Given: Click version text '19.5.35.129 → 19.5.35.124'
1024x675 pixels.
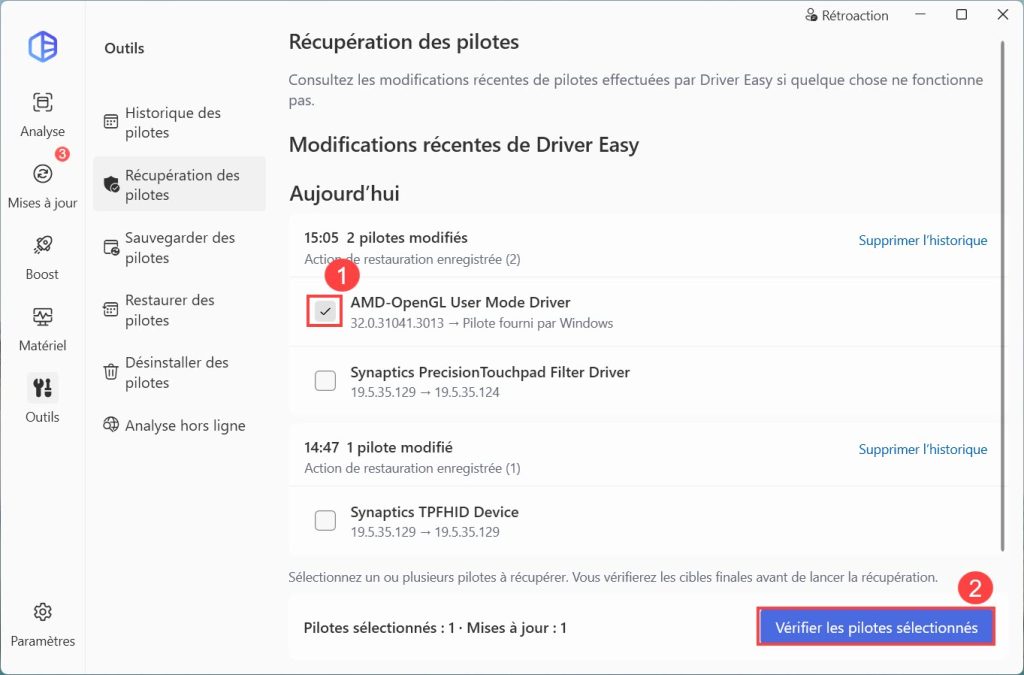Looking at the screenshot, I should click(x=425, y=392).
